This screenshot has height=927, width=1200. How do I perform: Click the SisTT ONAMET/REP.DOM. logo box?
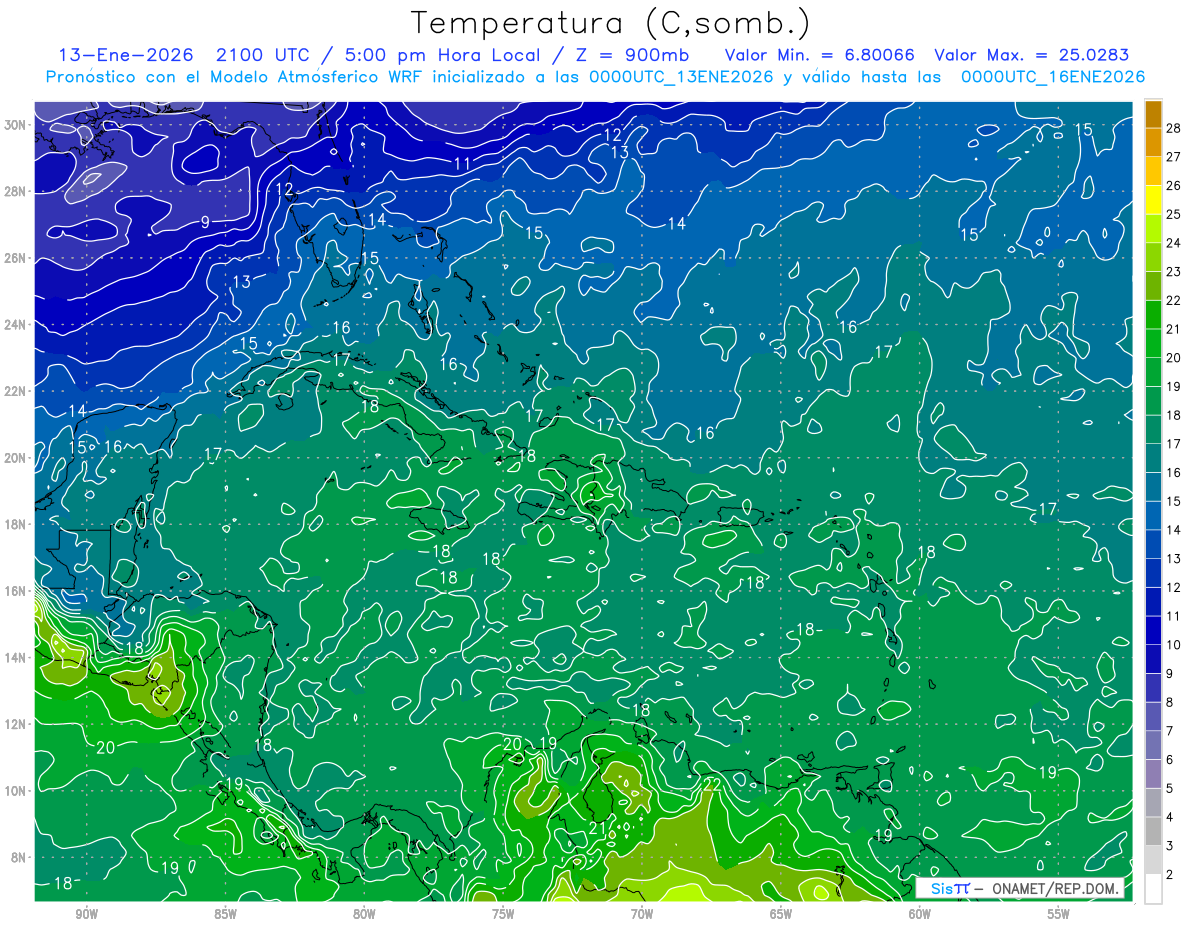click(x=1019, y=888)
